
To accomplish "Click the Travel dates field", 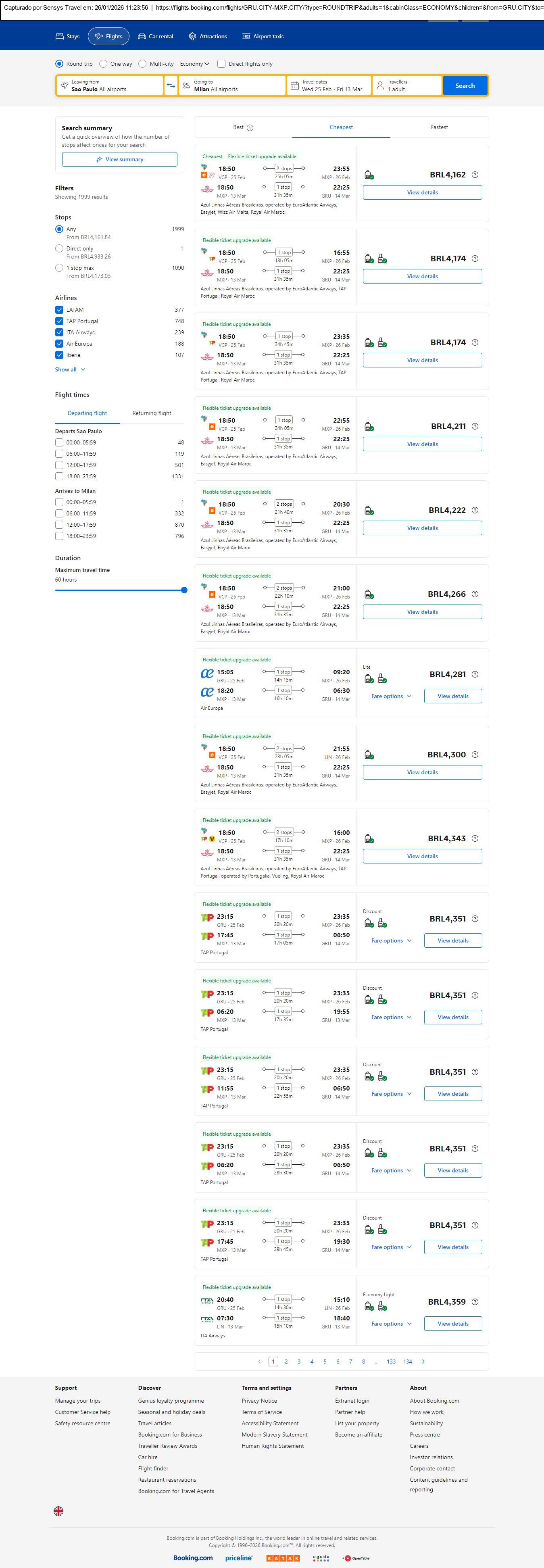I will tap(329, 86).
